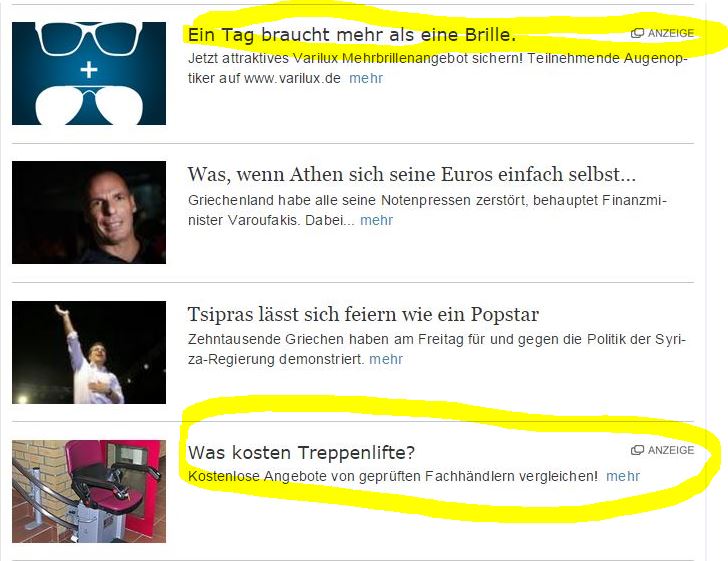The width and height of the screenshot is (728, 561).
Task: Click the ANZEIGE label on Varilux ad
Action: [671, 33]
